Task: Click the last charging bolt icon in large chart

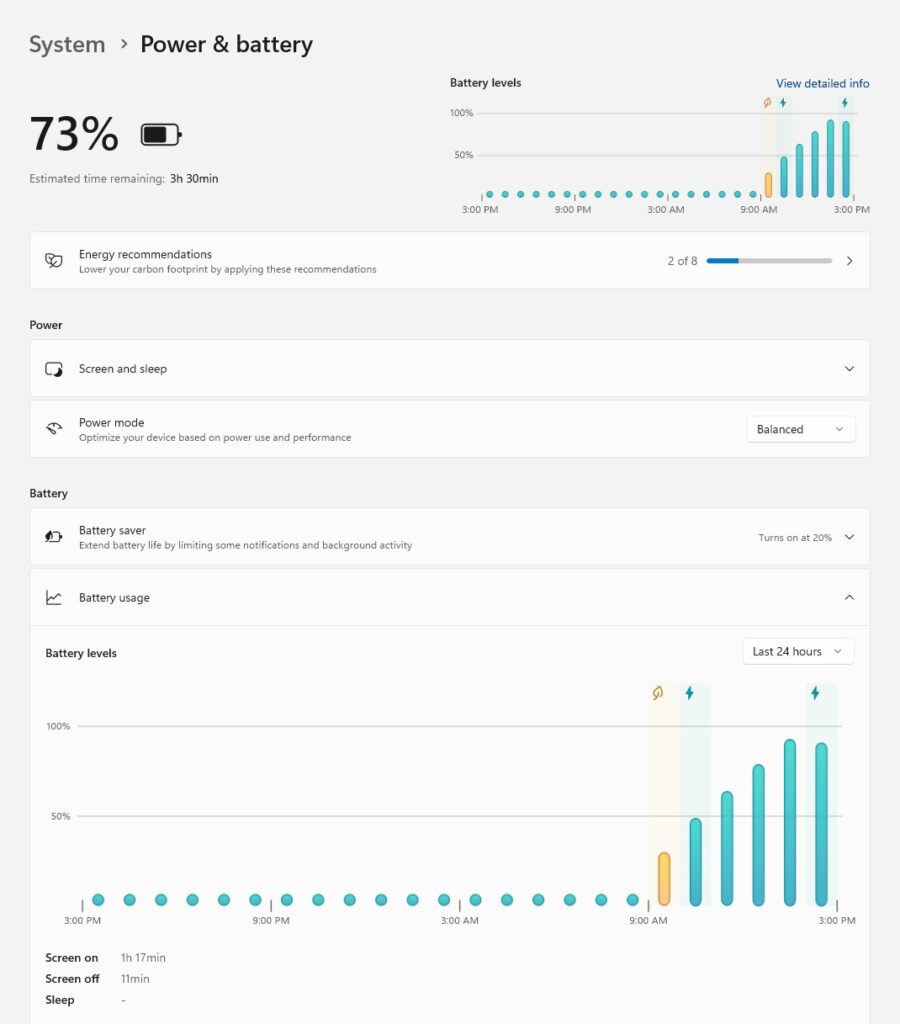Action: click(x=815, y=693)
